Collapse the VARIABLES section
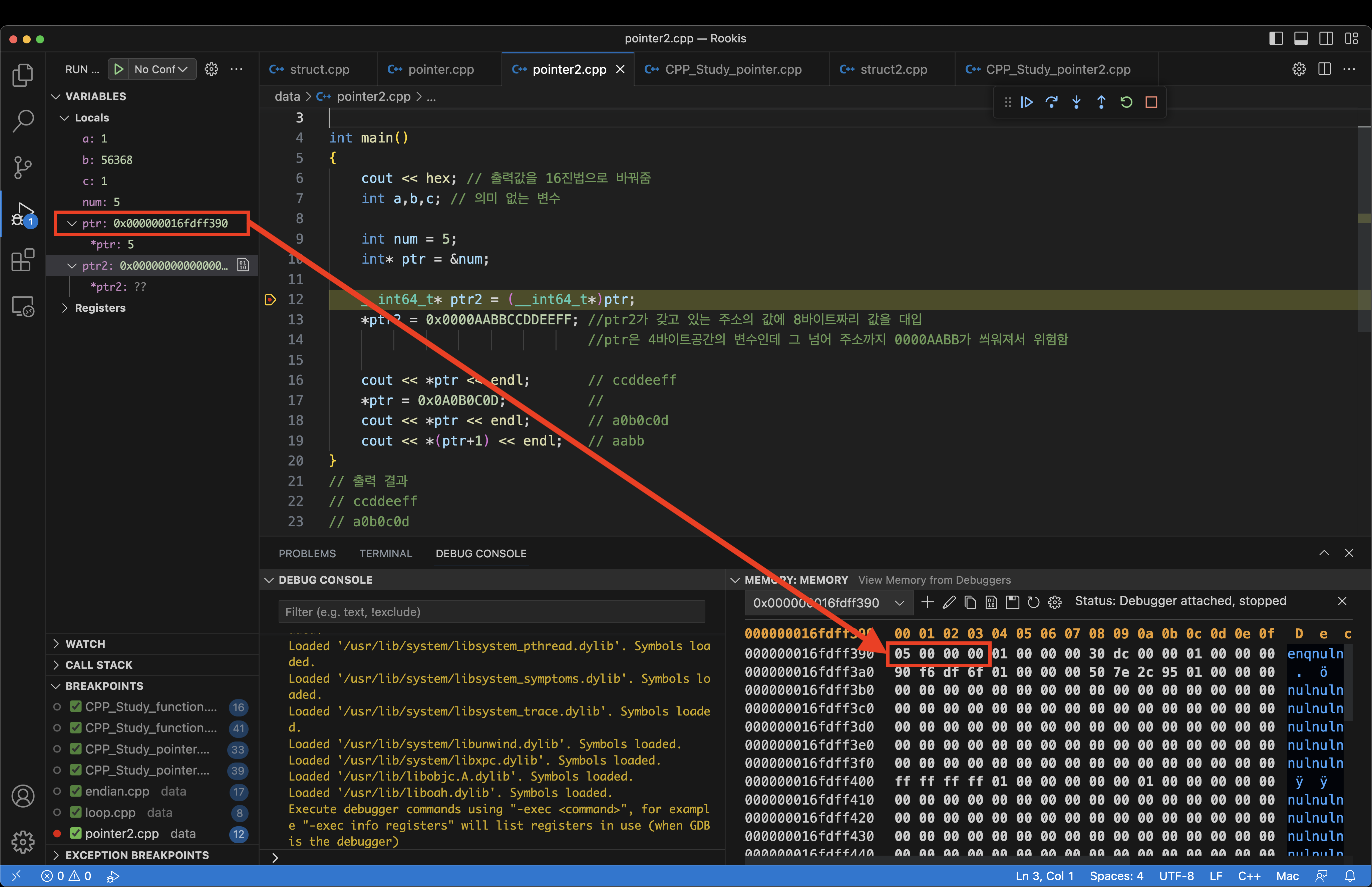 [56, 96]
